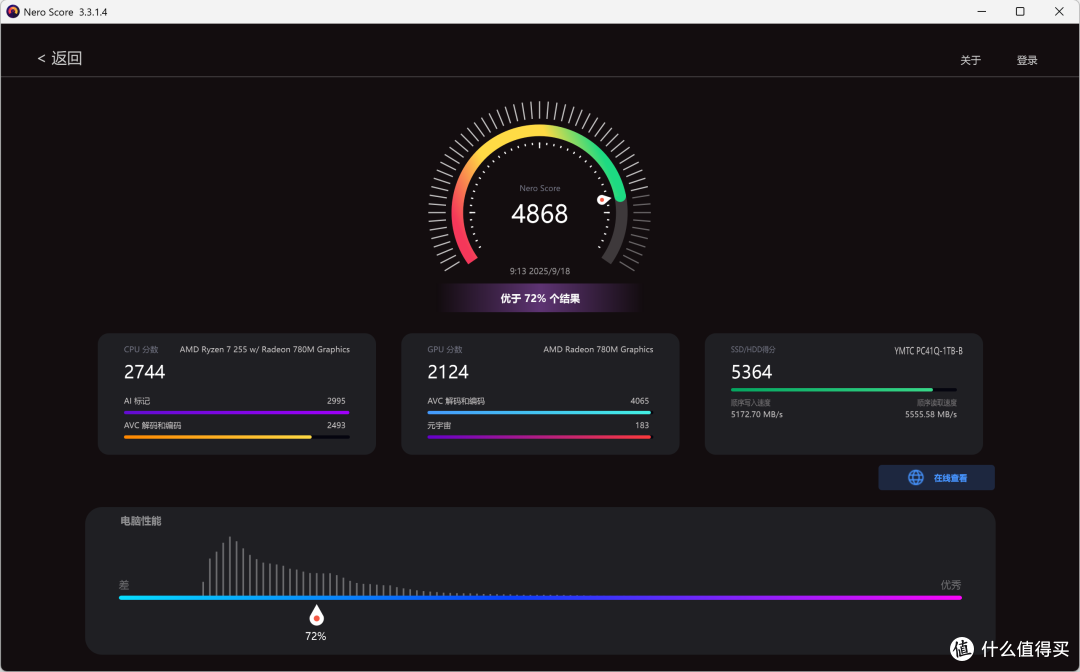The image size is (1080, 672).
Task: Click the CPU AI 标记 progress bar
Action: (x=236, y=412)
